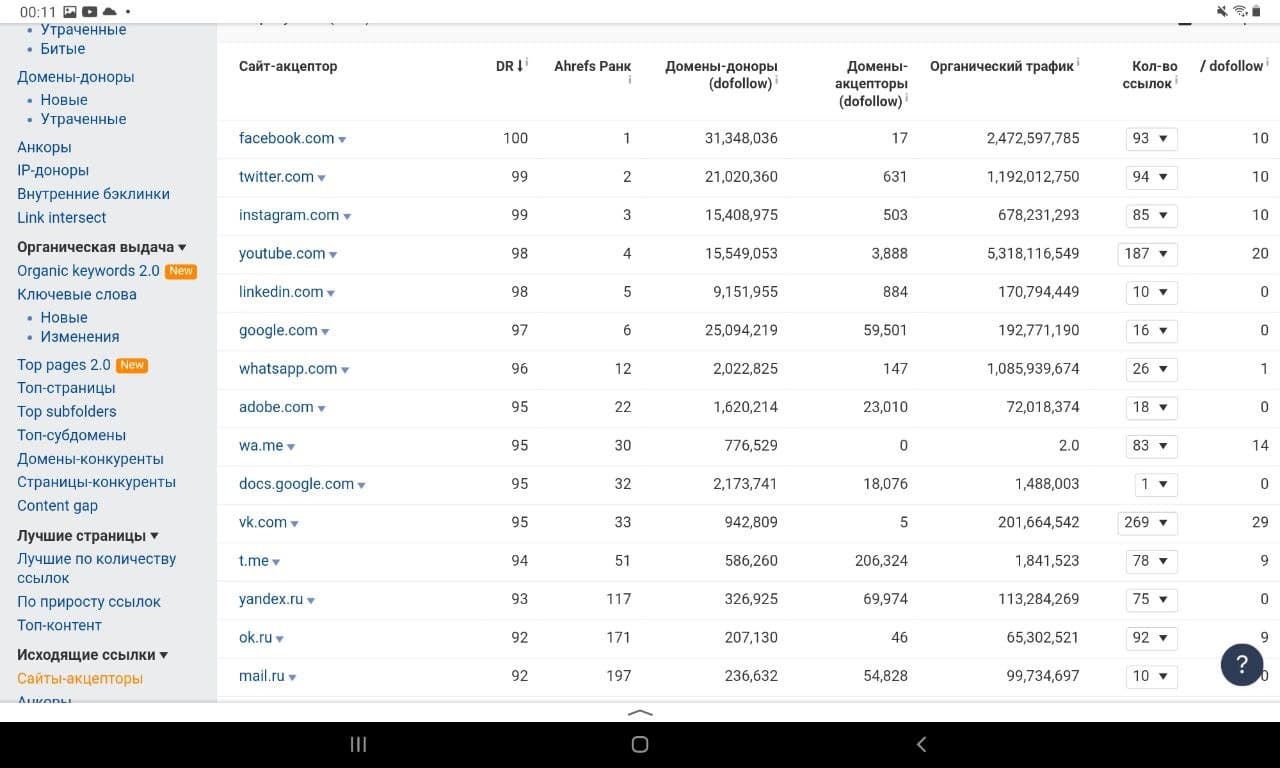This screenshot has width=1280, height=768.
Task: Click info icon beside Кол-во ссылок header
Action: coord(1176,80)
